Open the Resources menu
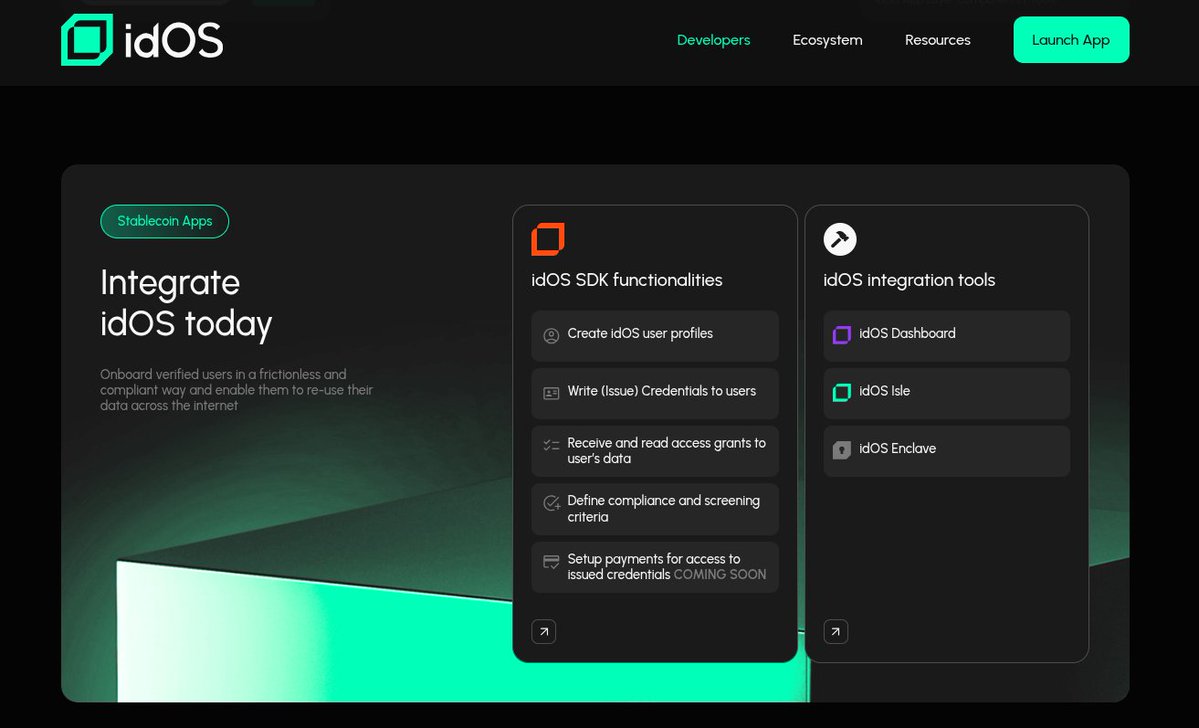Viewport: 1199px width, 728px height. tap(937, 40)
